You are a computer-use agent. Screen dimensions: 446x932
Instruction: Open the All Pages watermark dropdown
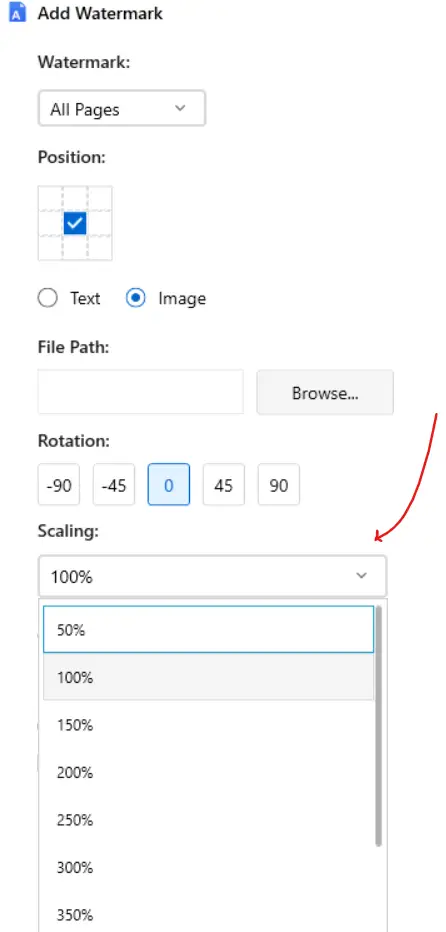(122, 109)
